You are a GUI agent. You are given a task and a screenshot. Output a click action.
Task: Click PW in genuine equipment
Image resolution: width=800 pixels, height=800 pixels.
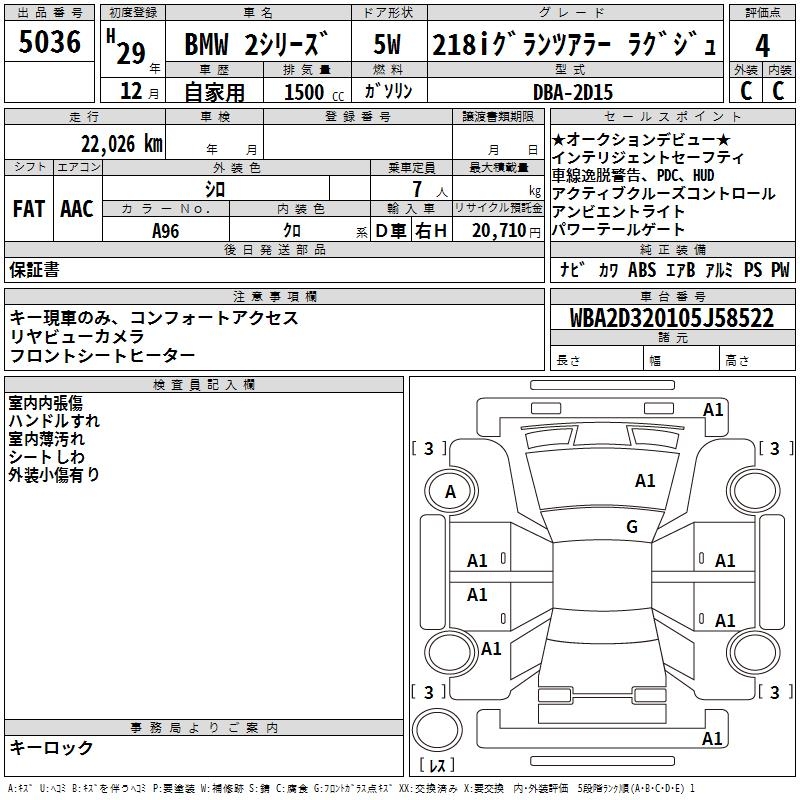coord(780,269)
